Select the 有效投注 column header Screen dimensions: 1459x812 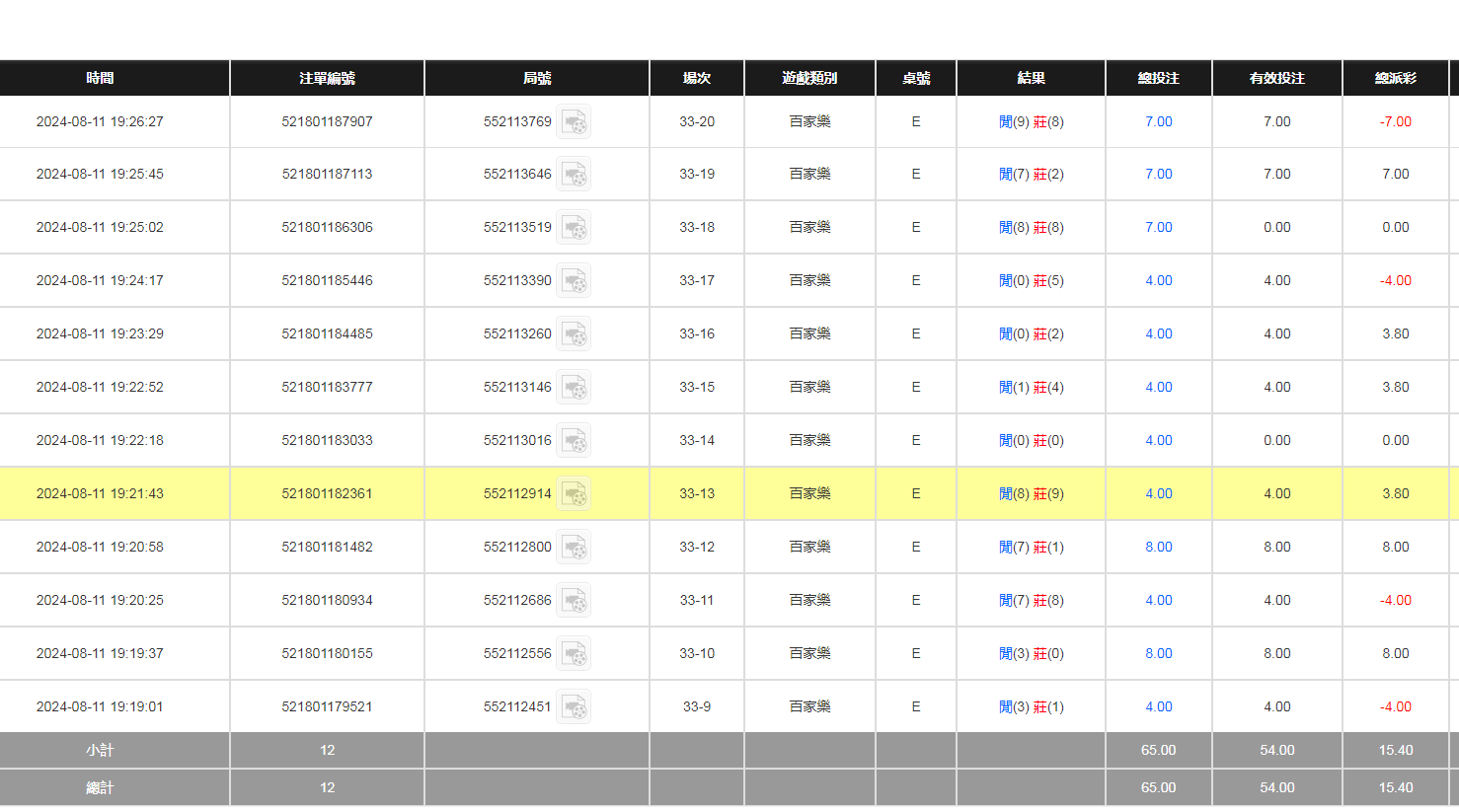(1276, 78)
